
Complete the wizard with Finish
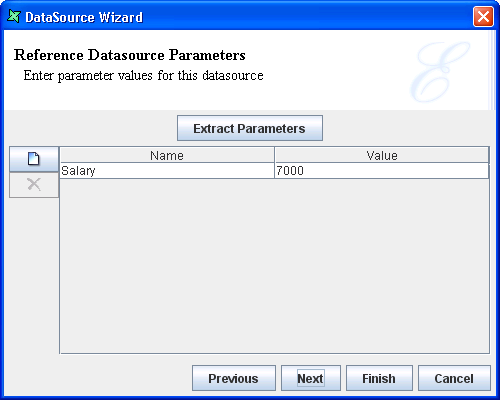(379, 378)
